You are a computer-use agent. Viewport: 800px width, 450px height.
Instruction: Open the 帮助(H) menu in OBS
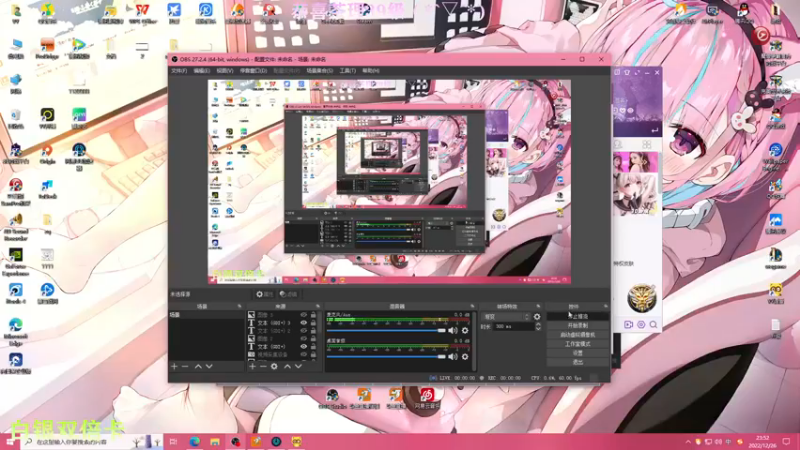coord(371,71)
